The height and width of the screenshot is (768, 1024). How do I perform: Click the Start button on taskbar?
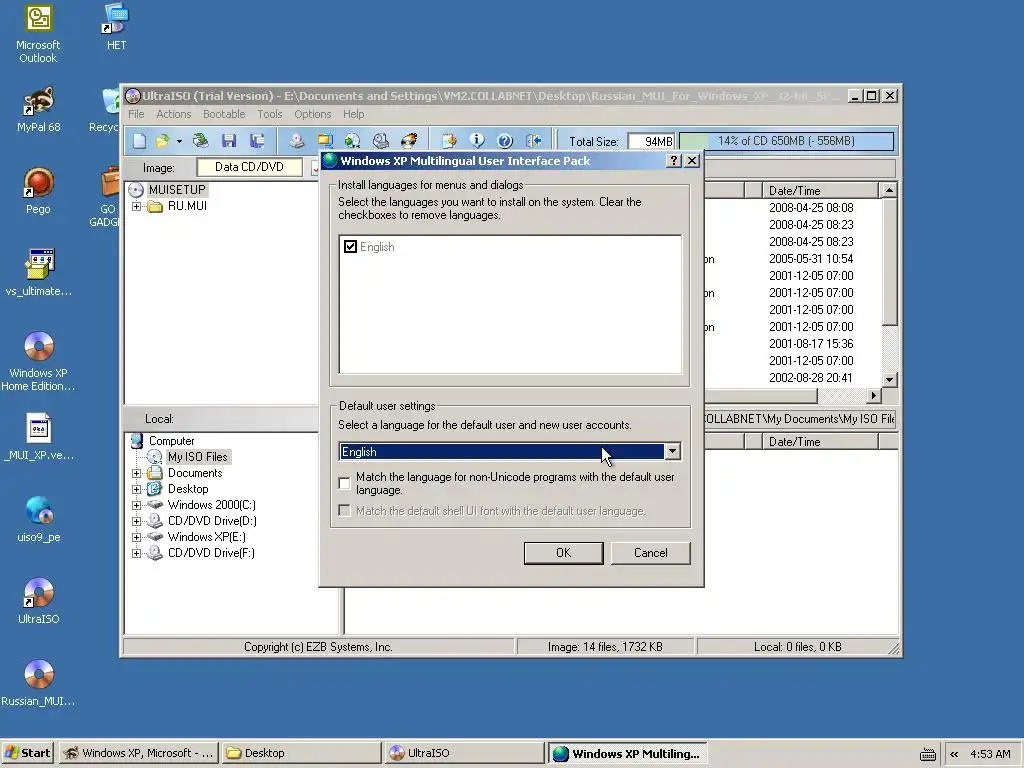click(28, 753)
